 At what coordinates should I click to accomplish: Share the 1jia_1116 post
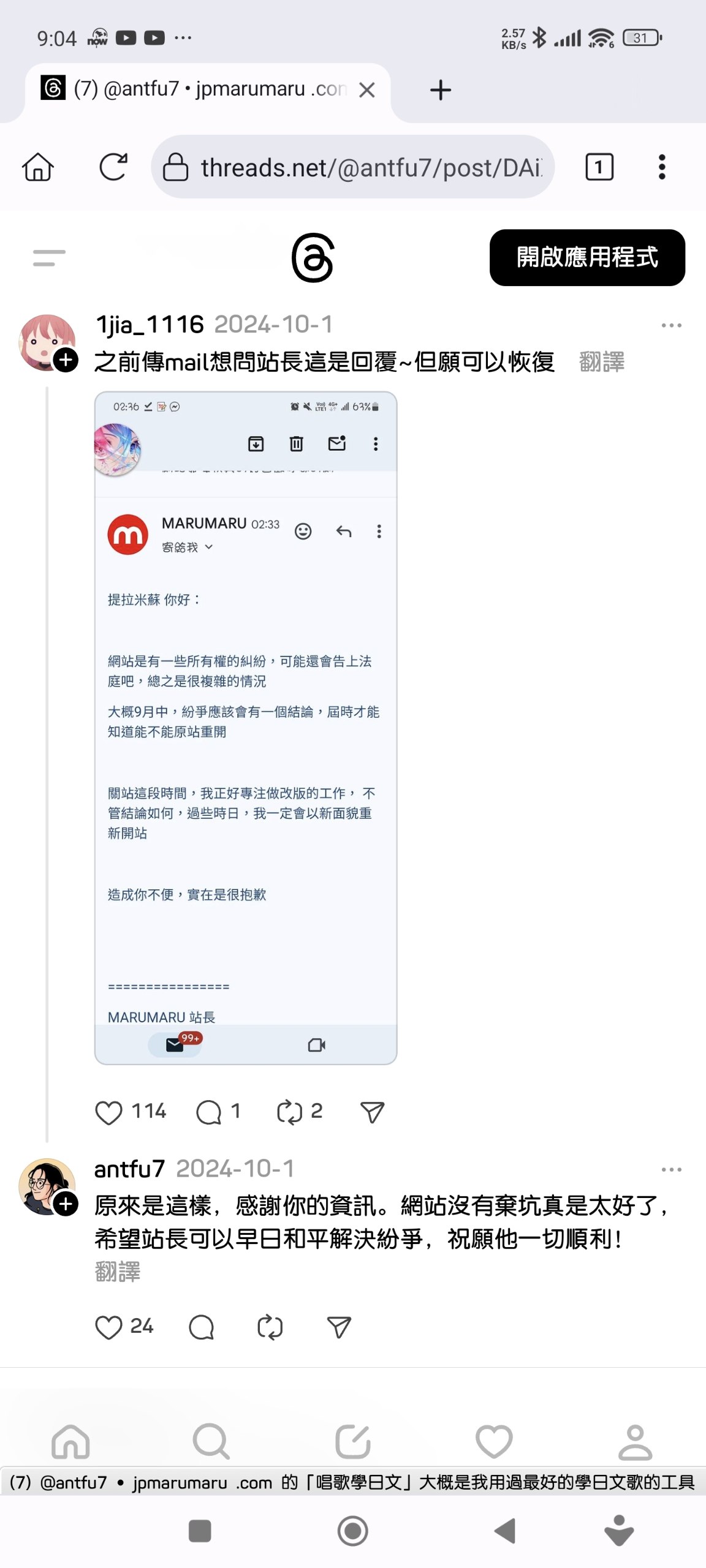(372, 1112)
